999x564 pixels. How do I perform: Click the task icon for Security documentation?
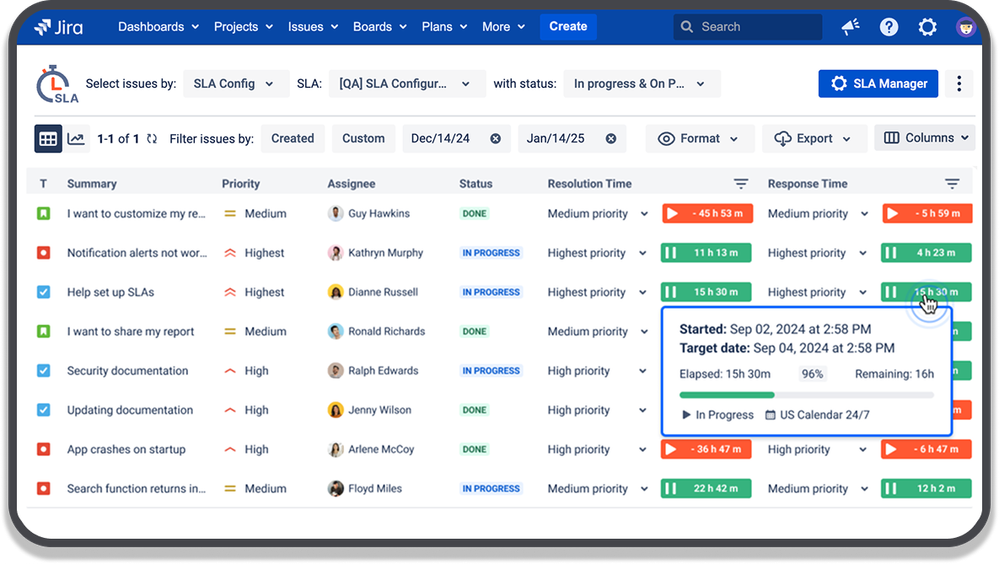[43, 371]
